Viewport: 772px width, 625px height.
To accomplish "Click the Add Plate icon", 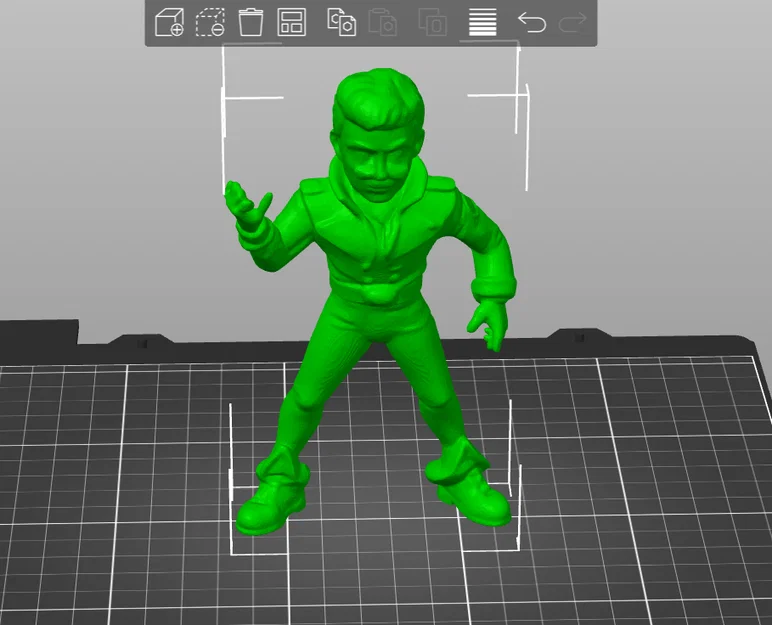I will (x=169, y=23).
